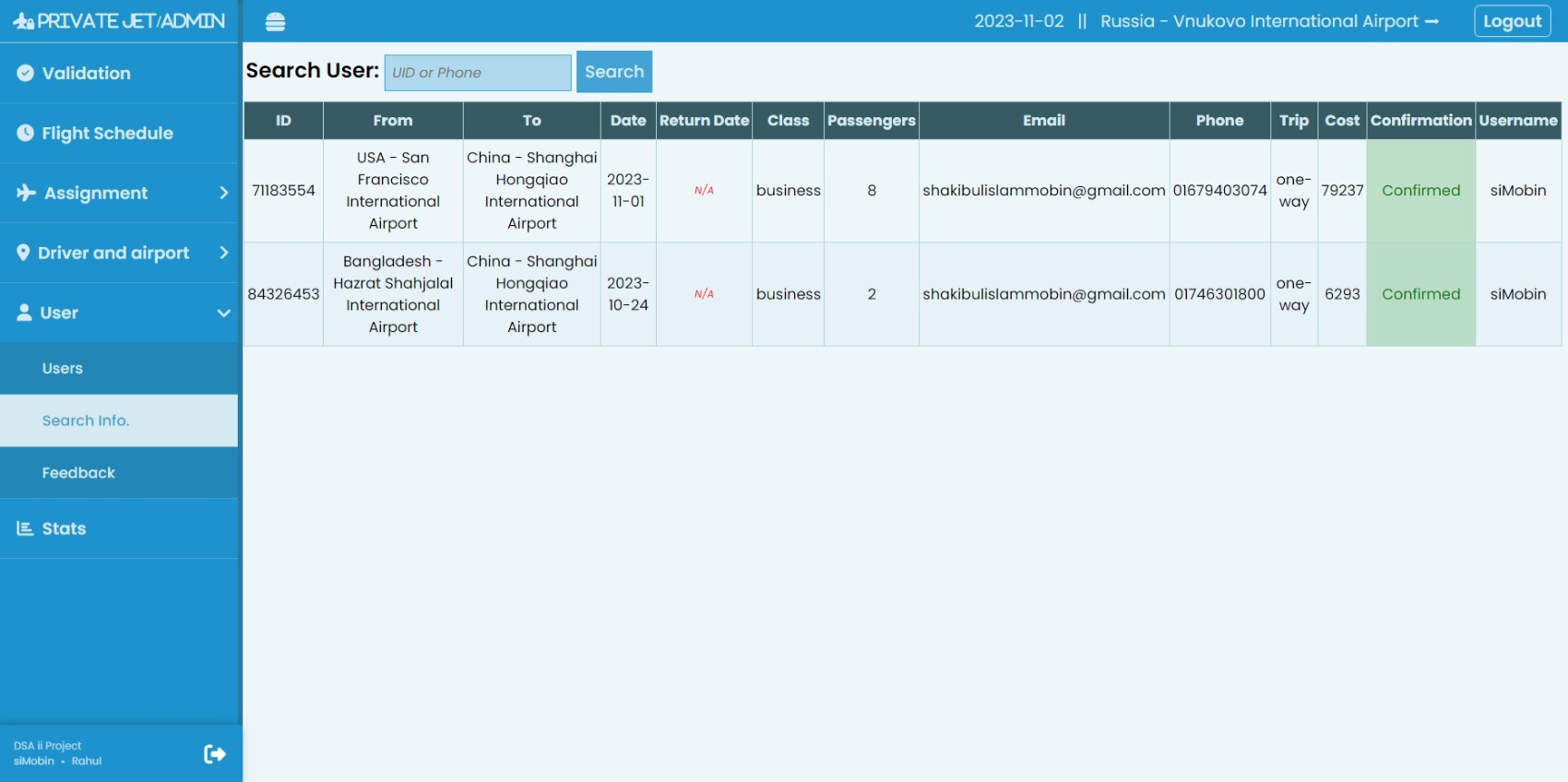
Task: Click the Class column header
Action: 789,121
